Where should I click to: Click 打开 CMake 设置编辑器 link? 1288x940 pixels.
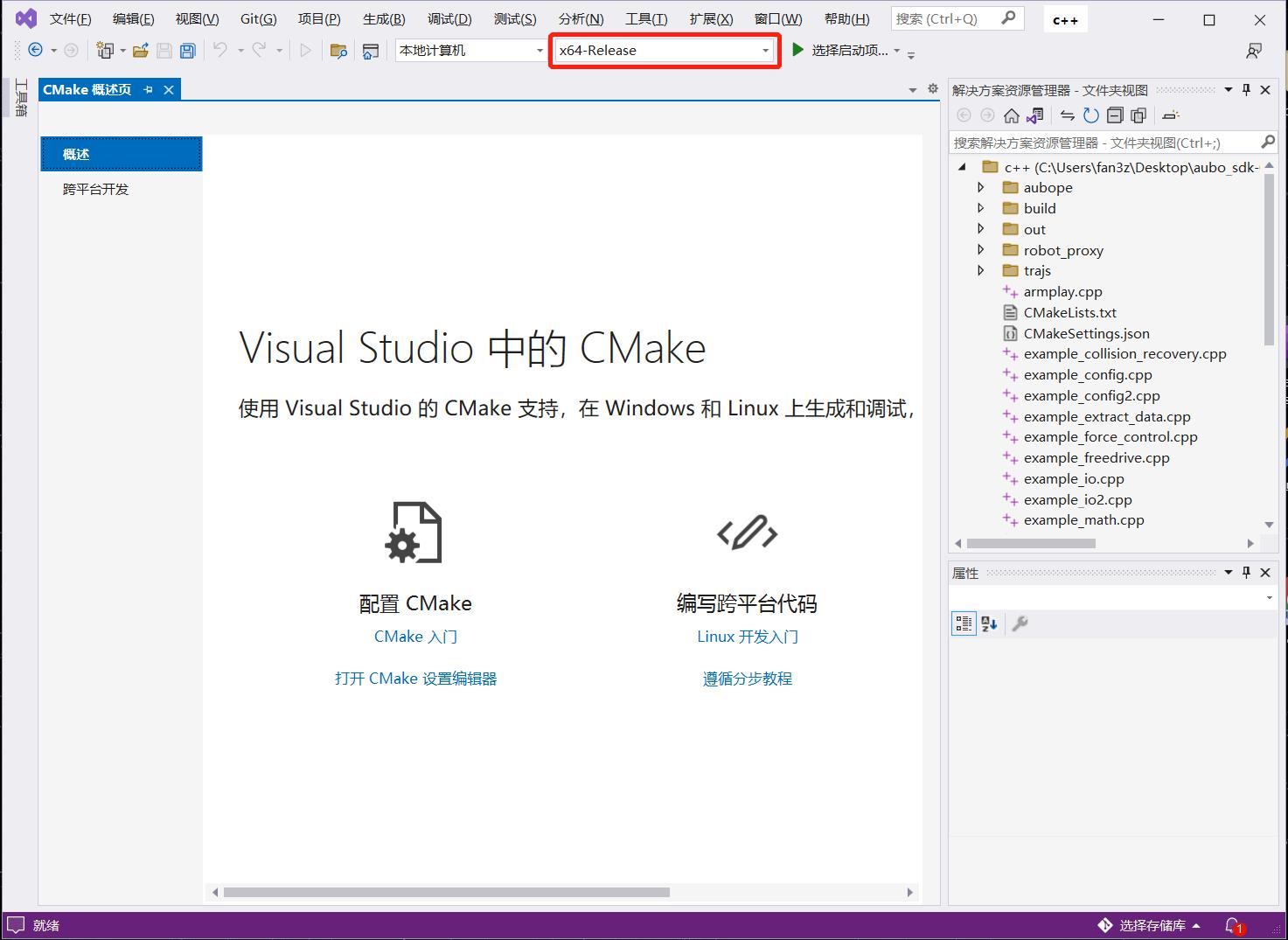click(415, 679)
